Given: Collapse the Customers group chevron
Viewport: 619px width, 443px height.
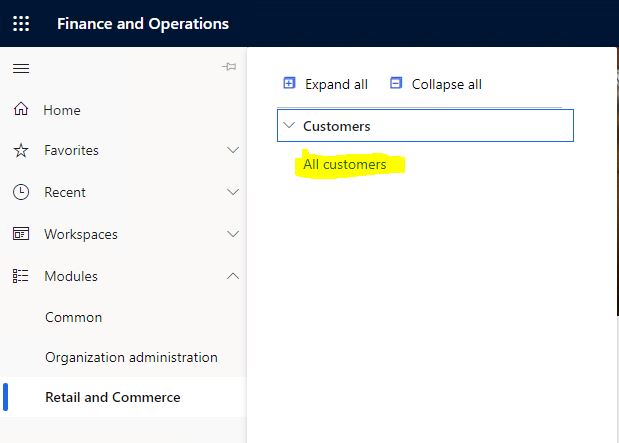Looking at the screenshot, I should tap(289, 126).
